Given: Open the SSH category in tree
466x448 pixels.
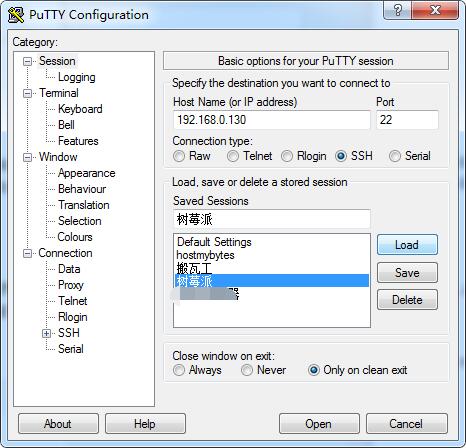Looking at the screenshot, I should (x=69, y=333).
